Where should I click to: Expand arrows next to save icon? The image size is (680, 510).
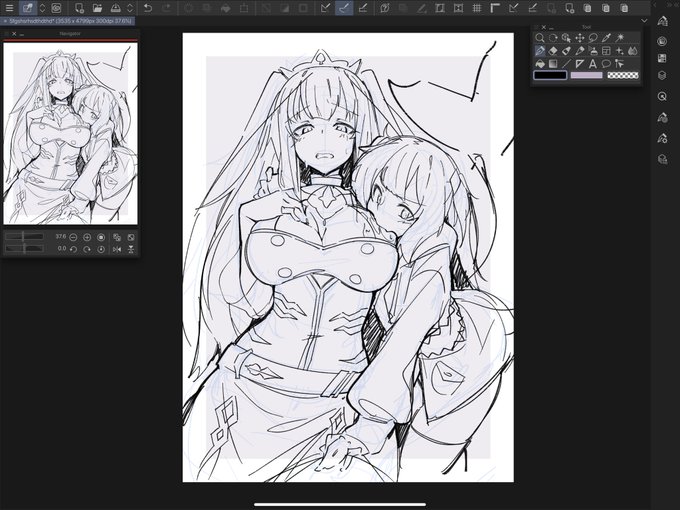(130, 8)
